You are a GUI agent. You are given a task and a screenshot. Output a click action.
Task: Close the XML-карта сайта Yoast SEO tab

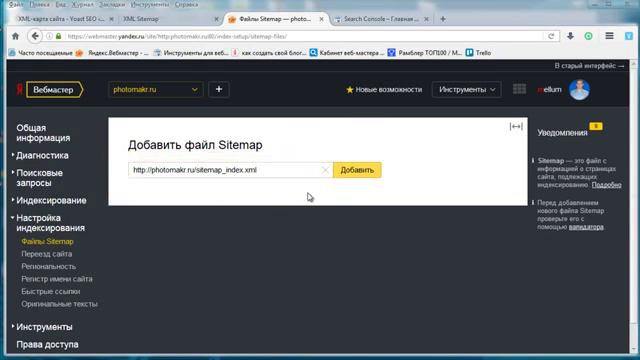pos(111,19)
